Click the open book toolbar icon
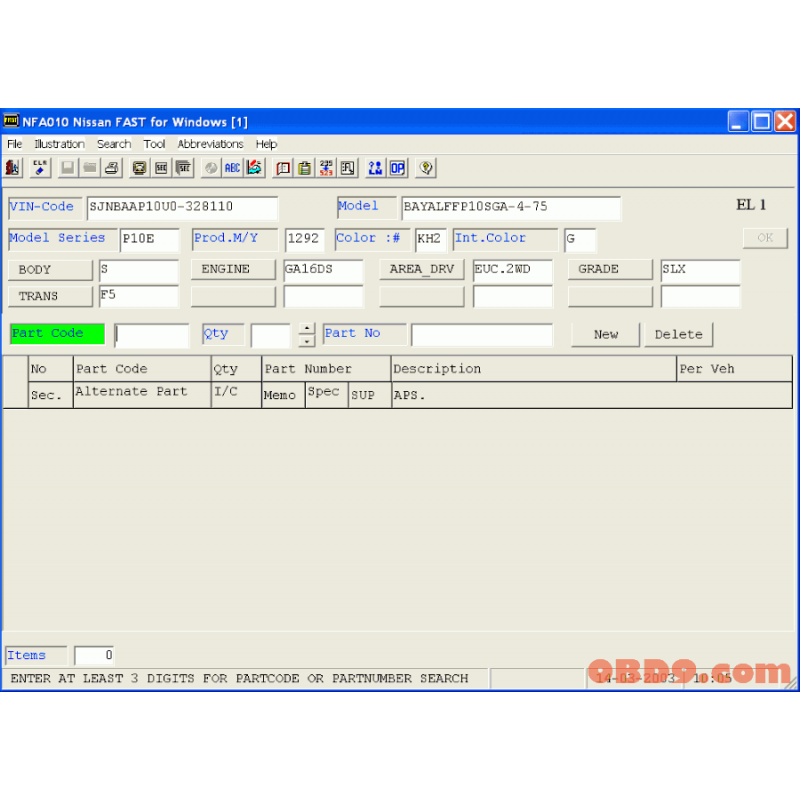Viewport: 800px width, 800px height. pyautogui.click(x=283, y=168)
